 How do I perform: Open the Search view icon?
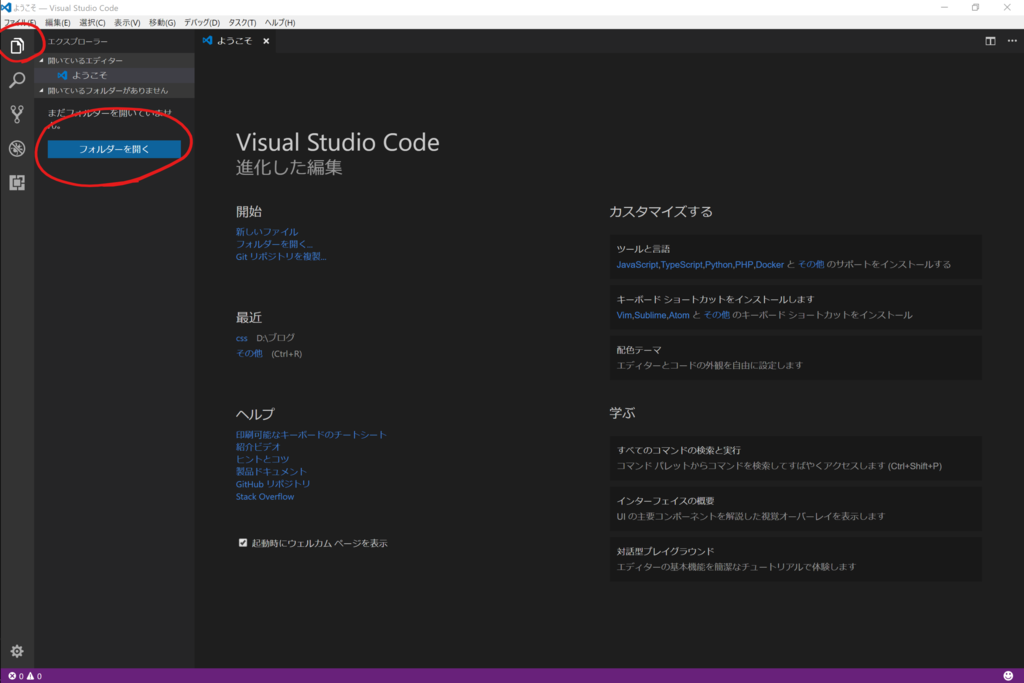coord(17,80)
